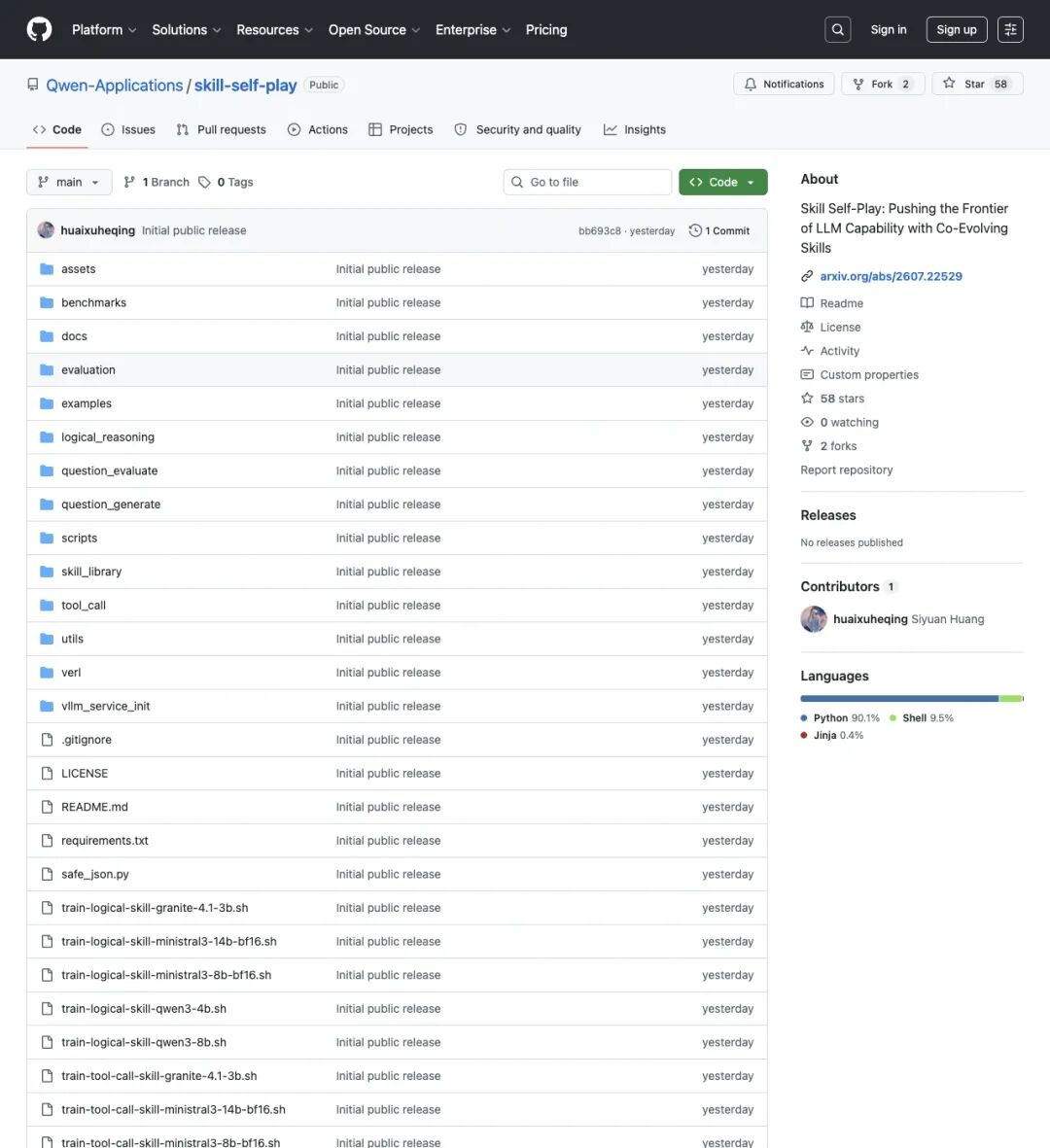Click the Shell segment of languages bar
This screenshot has height=1148, width=1050.
1010,699
